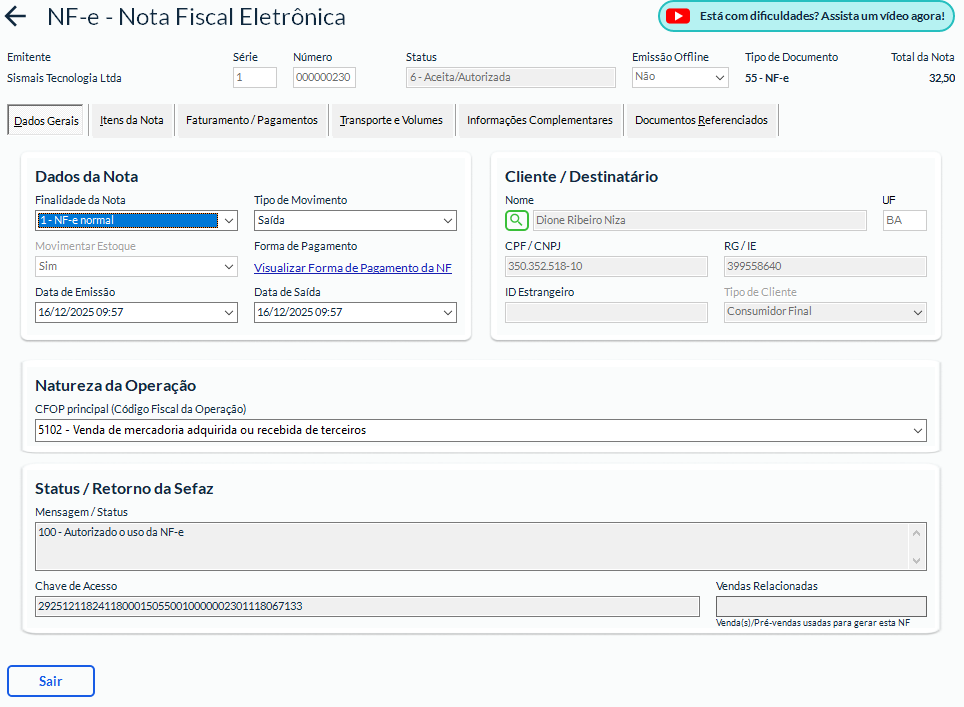Open the Faturamento / Pagamentos tab

[x=252, y=120]
